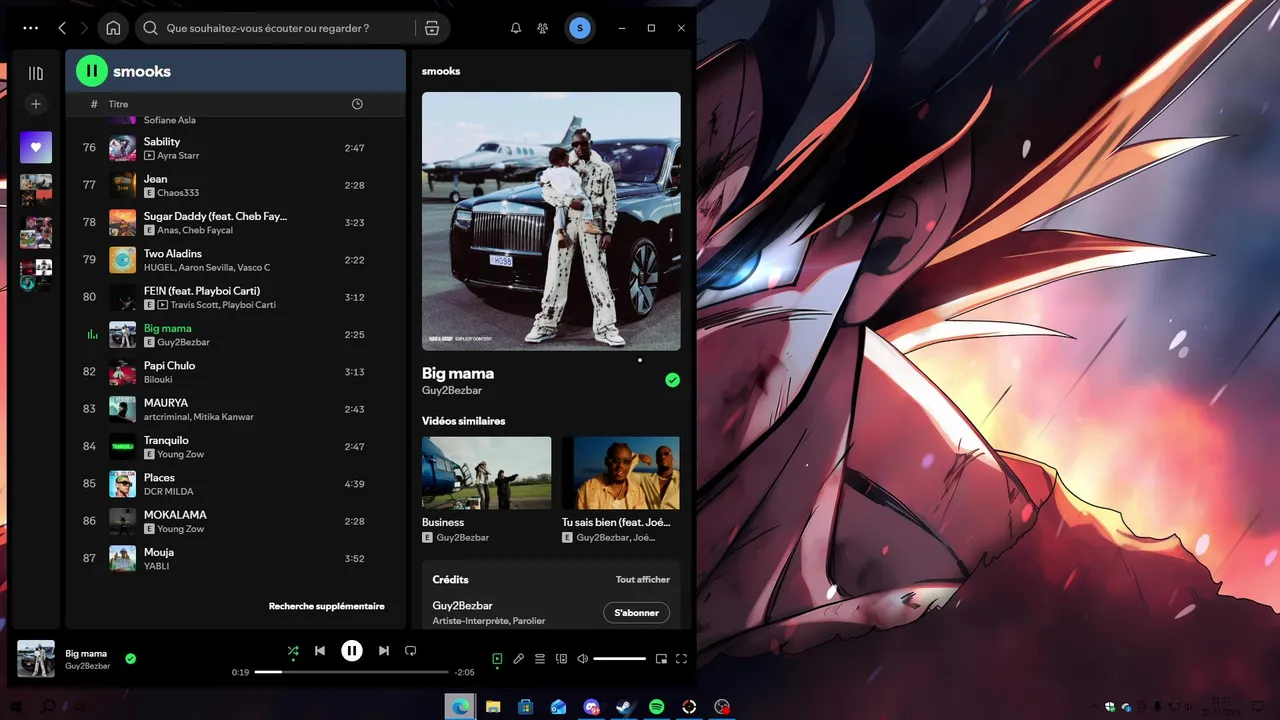1280x720 pixels.
Task: Open Microsoft Store from the taskbar
Action: pos(526,706)
